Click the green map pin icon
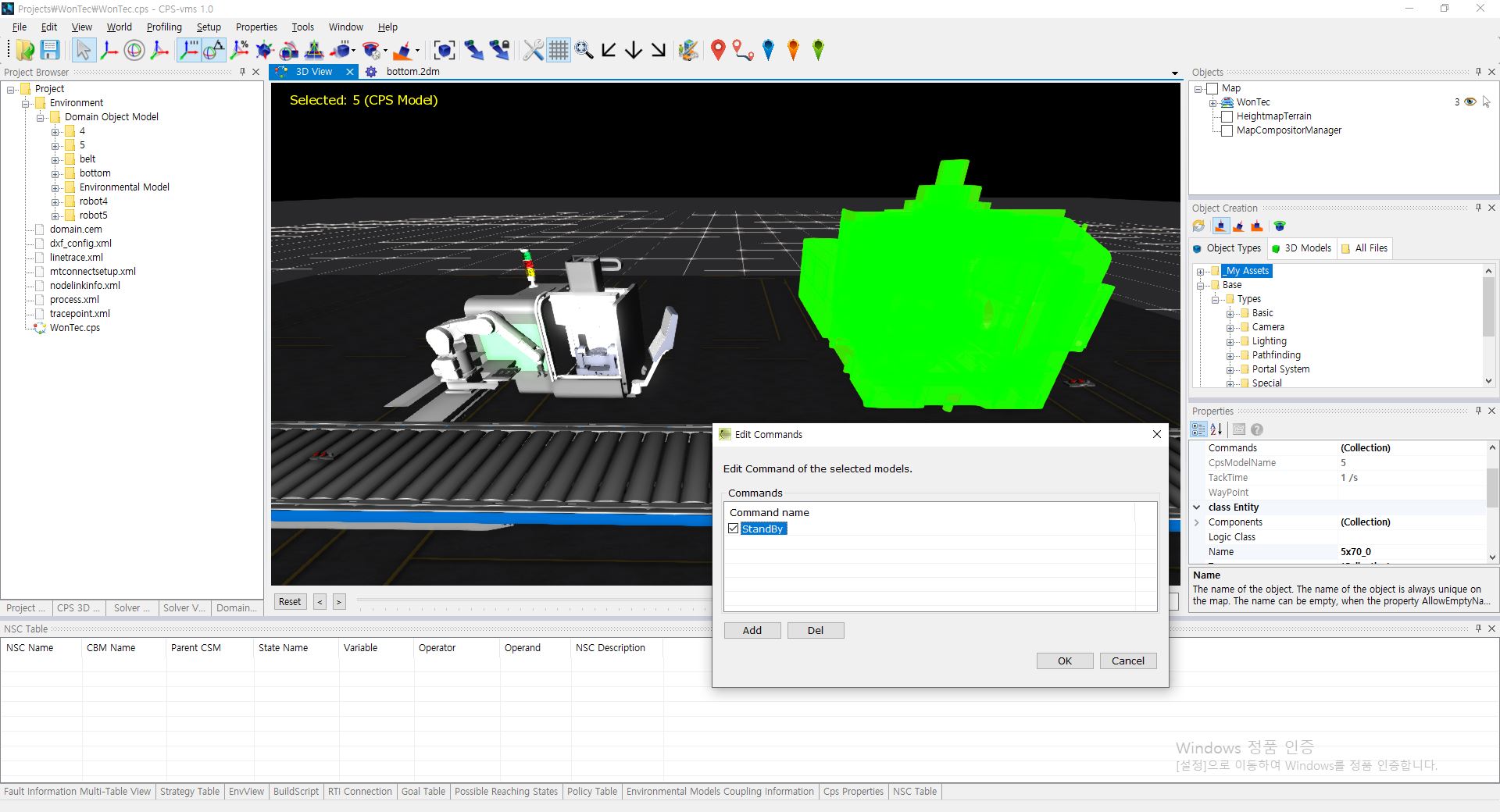This screenshot has height=812, width=1500. 819,50
